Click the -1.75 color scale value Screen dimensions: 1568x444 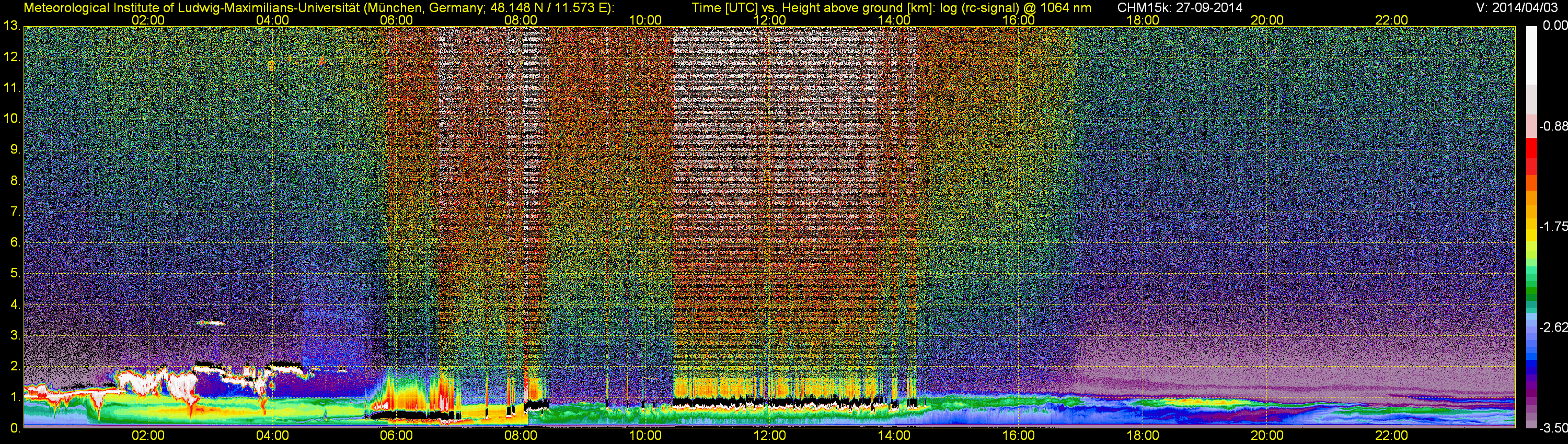[x=1553, y=227]
